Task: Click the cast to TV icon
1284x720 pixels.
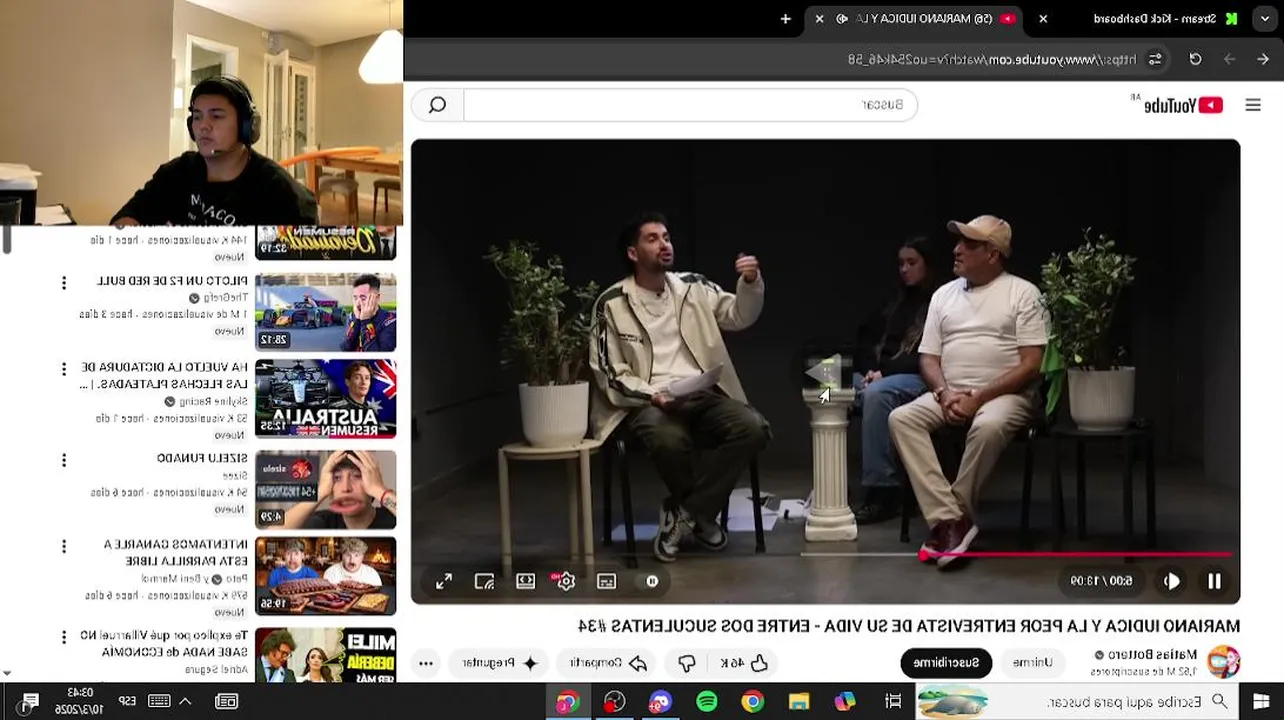Action: [x=484, y=581]
